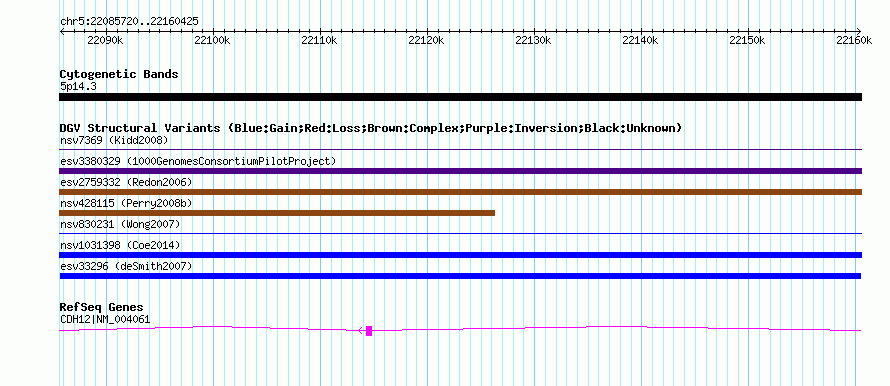Click the nsv830231 (Wong2007) label
Viewport: 890px width, 386px height.
pos(120,224)
